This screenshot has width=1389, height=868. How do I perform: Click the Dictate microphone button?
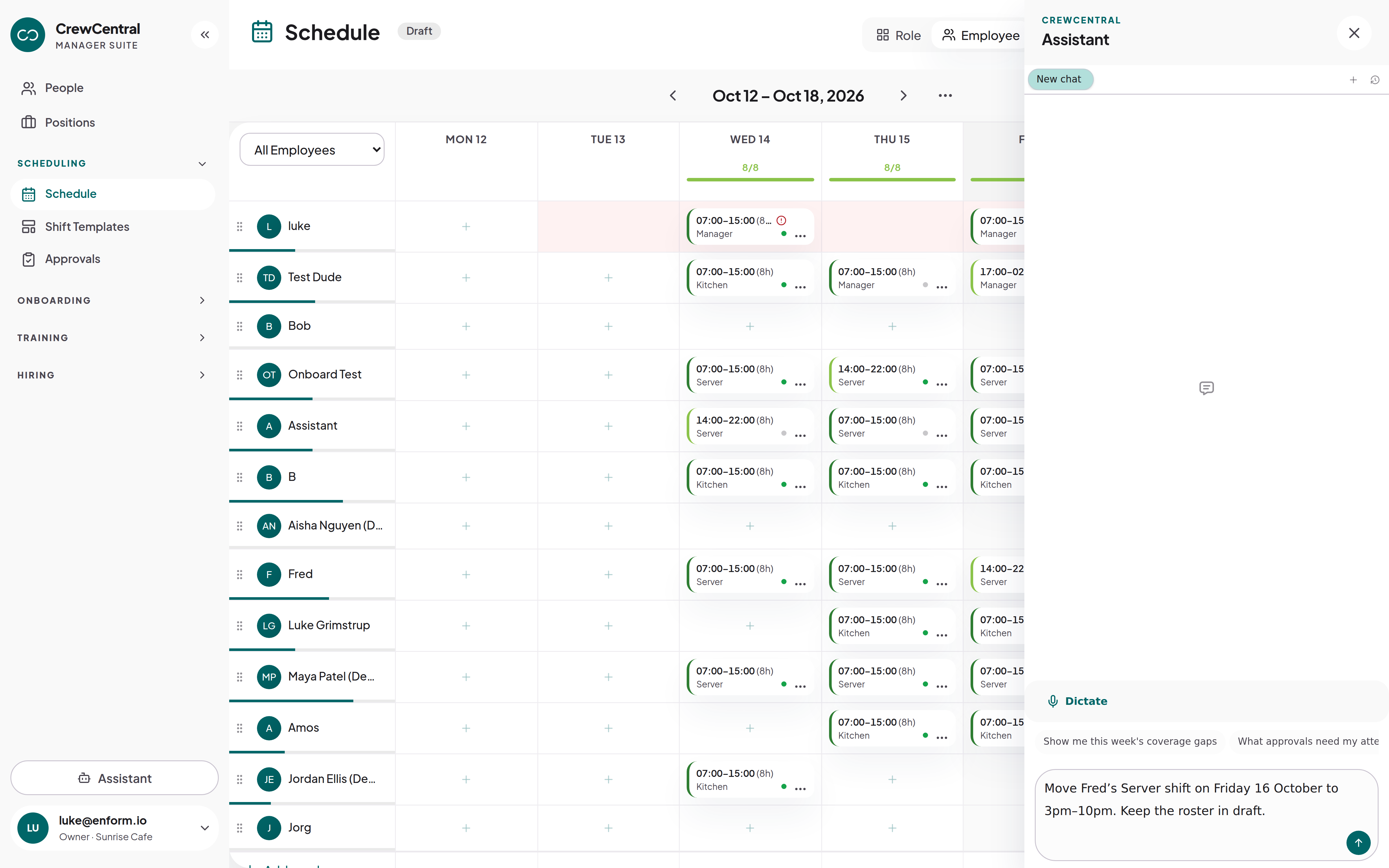pyautogui.click(x=1078, y=701)
